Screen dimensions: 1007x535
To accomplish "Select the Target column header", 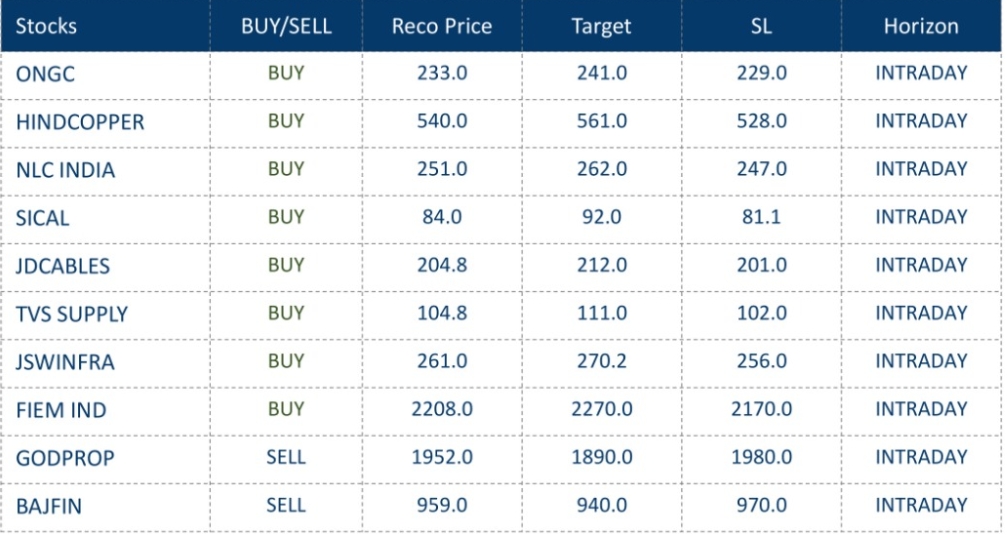I will point(601,26).
